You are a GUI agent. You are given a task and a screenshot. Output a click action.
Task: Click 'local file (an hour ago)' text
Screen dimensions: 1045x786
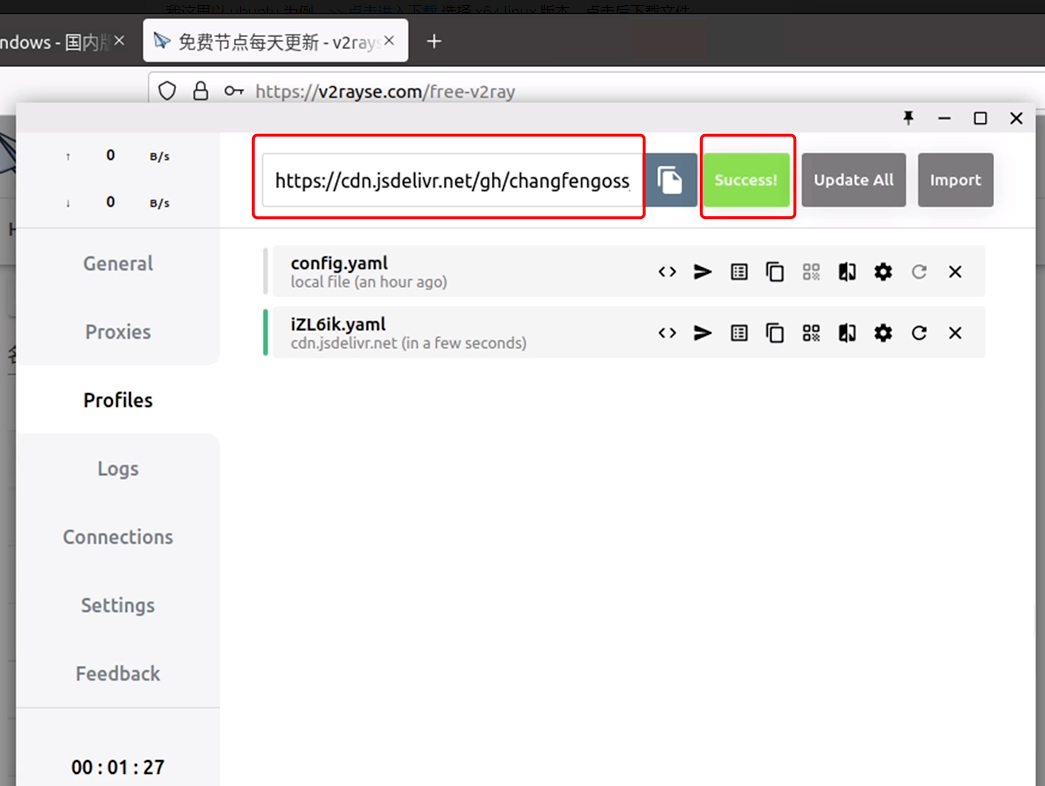coord(369,282)
